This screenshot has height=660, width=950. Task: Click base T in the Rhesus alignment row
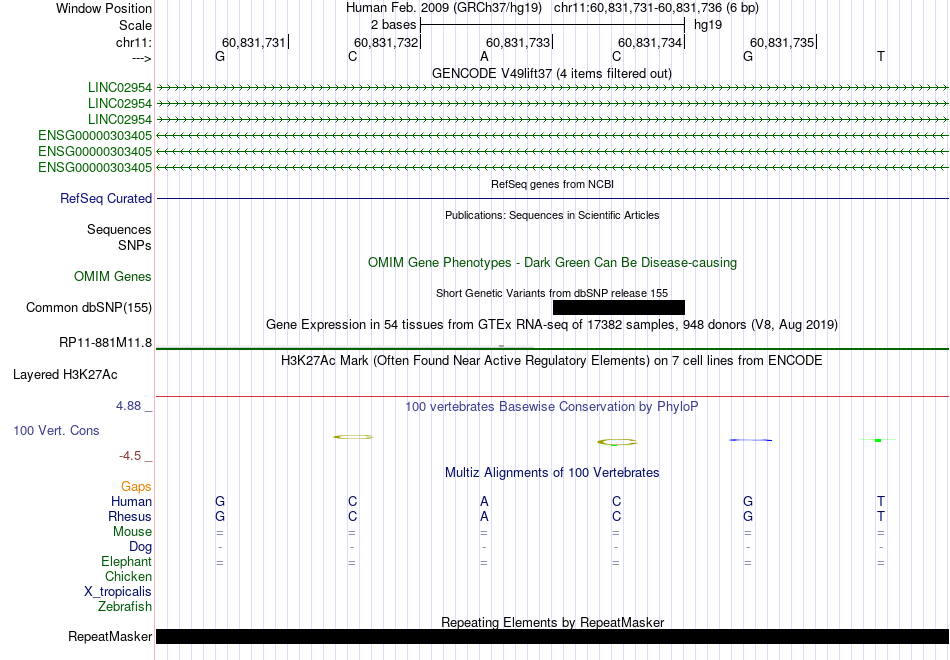(880, 516)
